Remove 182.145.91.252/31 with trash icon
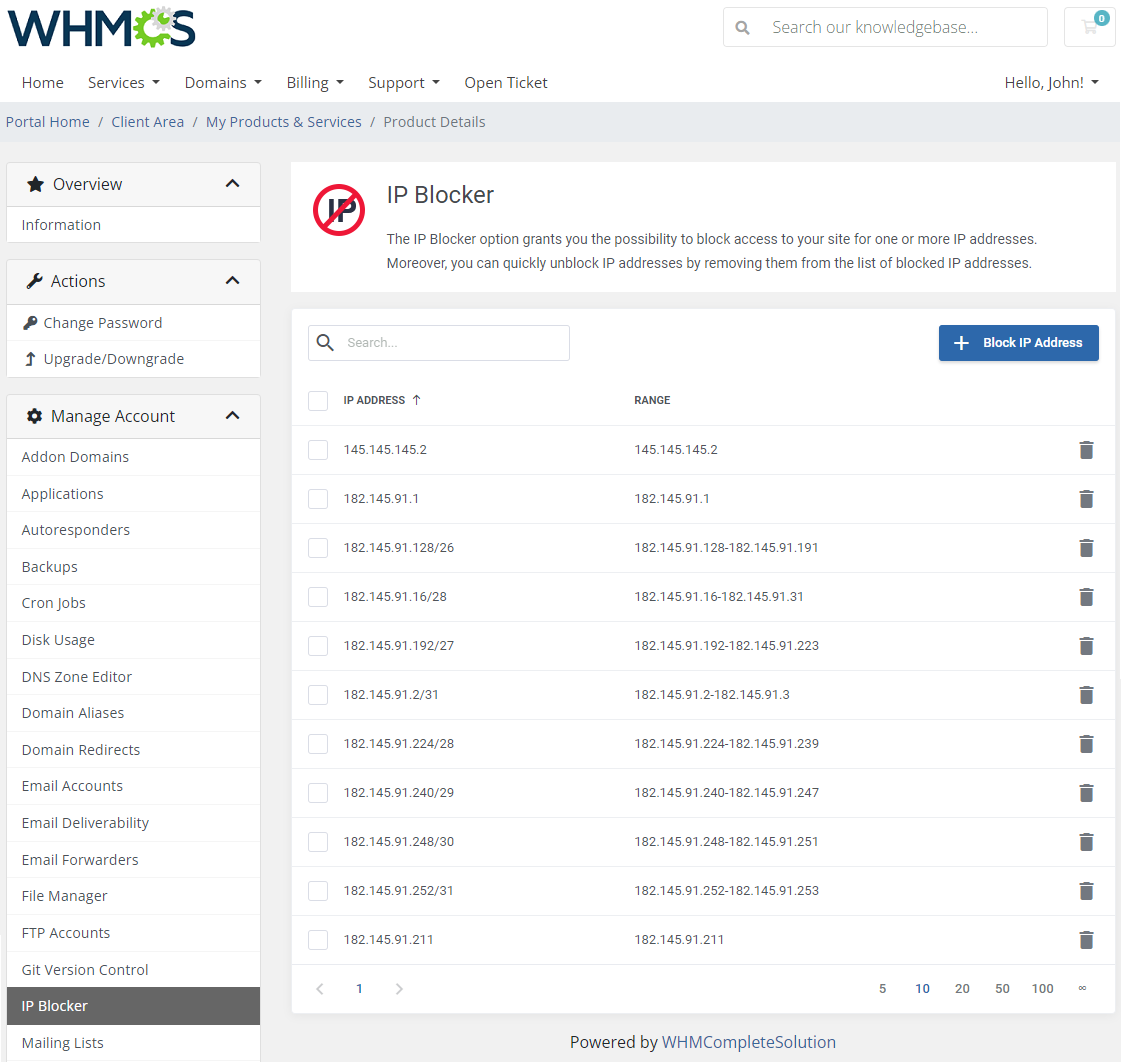The image size is (1121, 1062). 1086,890
